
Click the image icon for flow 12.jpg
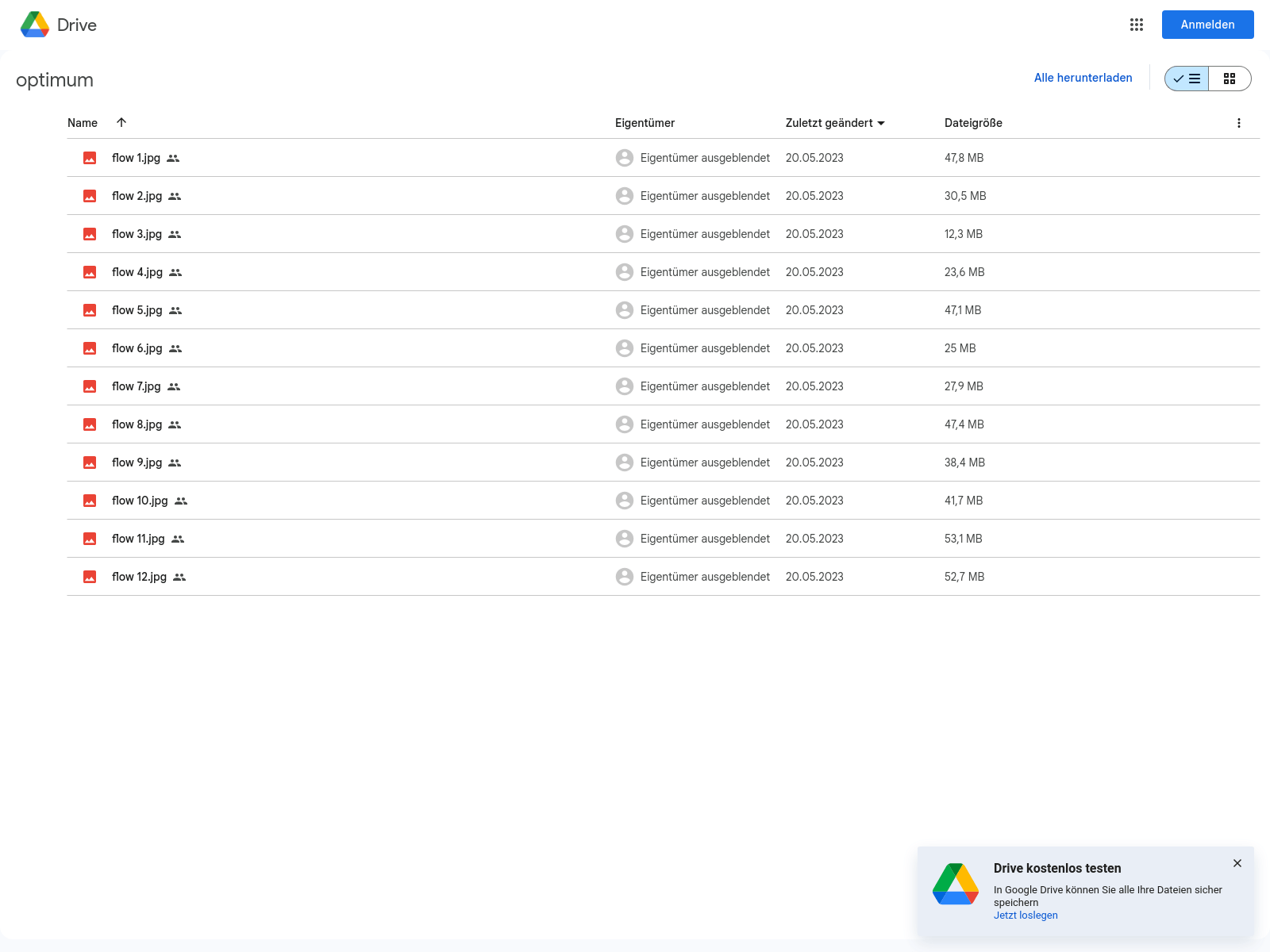[x=90, y=577]
